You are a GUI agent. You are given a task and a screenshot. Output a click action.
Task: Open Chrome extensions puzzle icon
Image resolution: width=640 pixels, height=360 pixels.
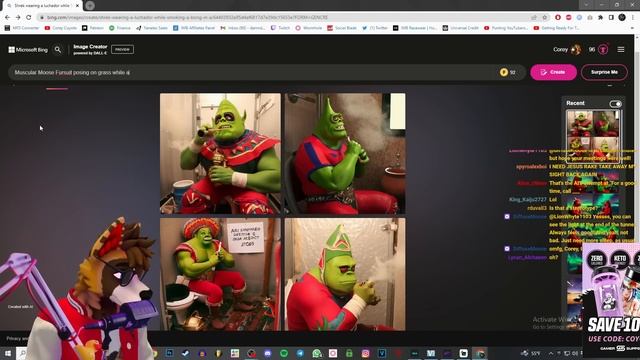click(600, 18)
